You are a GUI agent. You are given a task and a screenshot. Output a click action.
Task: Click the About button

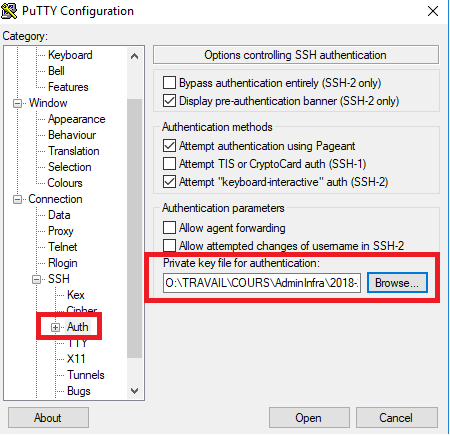[48, 418]
